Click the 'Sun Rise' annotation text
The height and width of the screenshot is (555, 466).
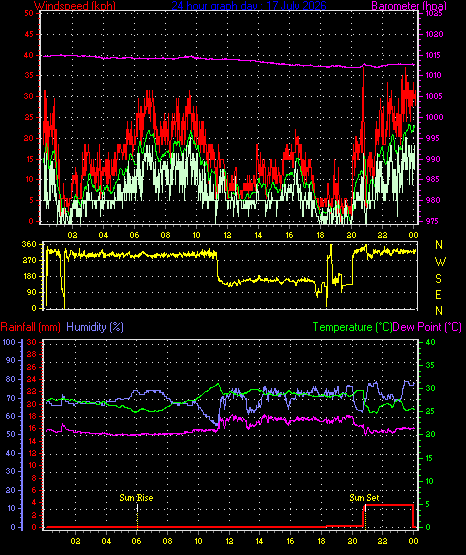[x=136, y=498]
